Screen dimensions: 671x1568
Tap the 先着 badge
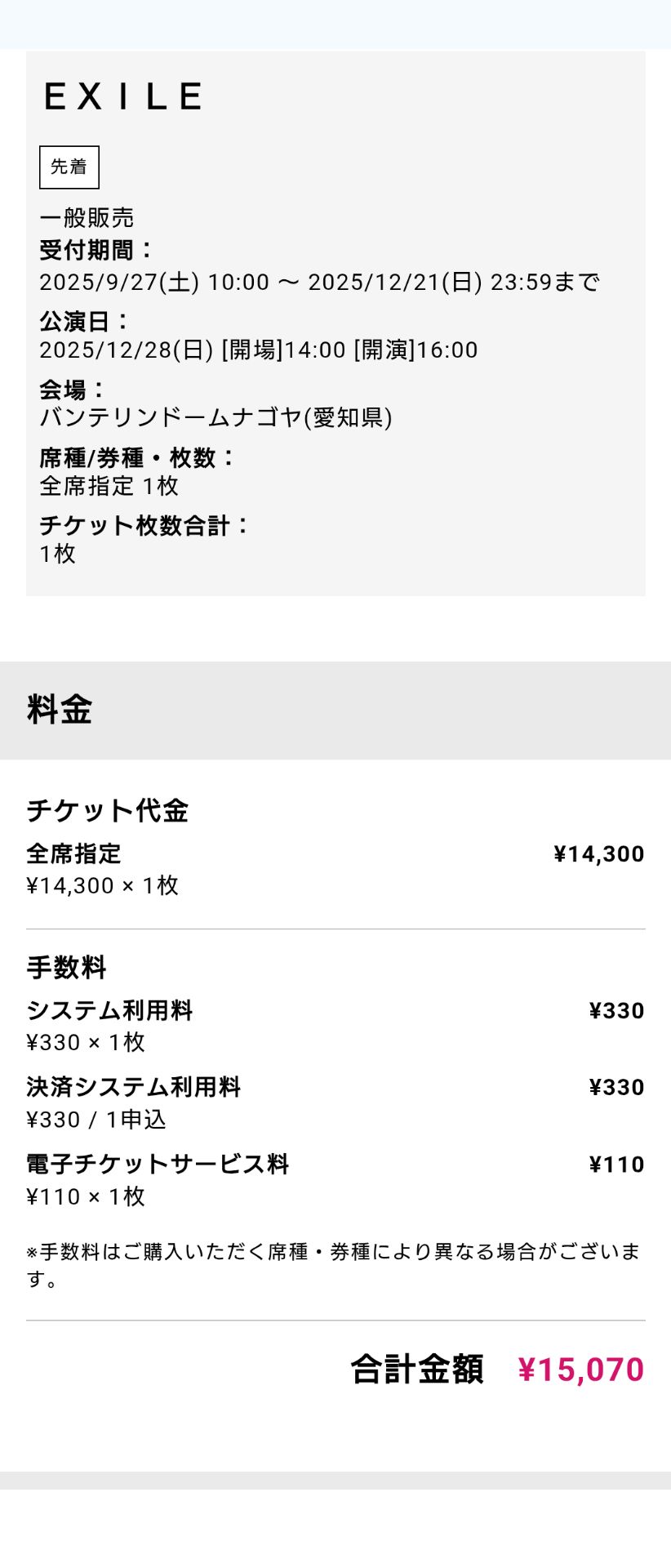pyautogui.click(x=69, y=167)
